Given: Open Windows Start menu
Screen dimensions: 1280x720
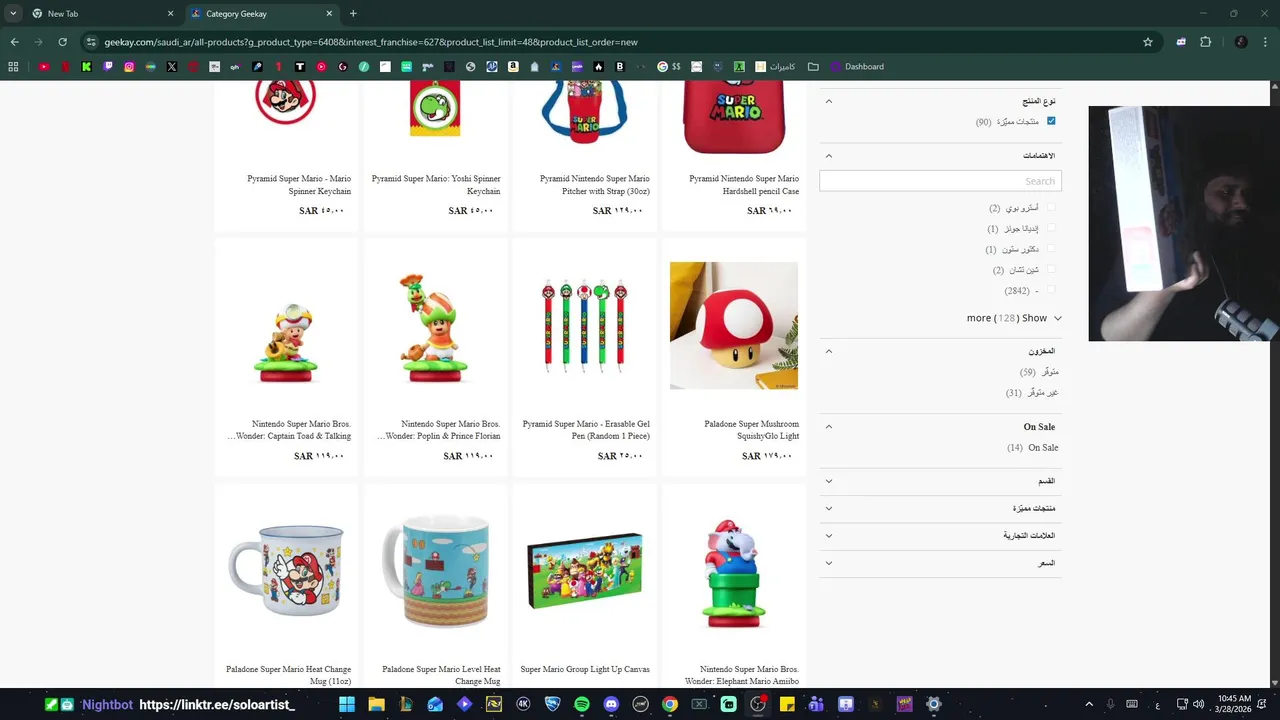Looking at the screenshot, I should pyautogui.click(x=347, y=704).
